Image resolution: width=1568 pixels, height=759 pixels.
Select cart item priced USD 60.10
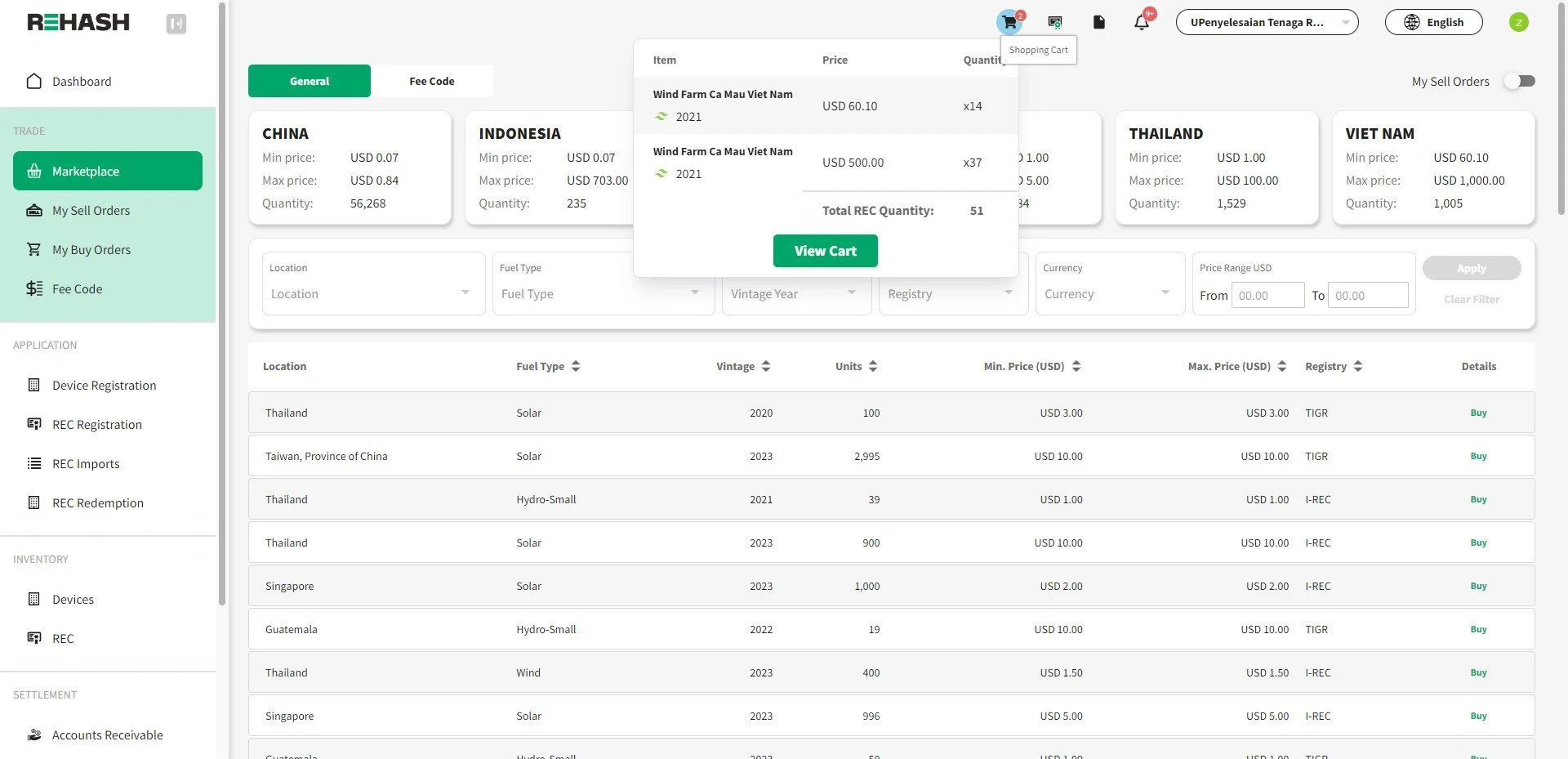tap(825, 105)
